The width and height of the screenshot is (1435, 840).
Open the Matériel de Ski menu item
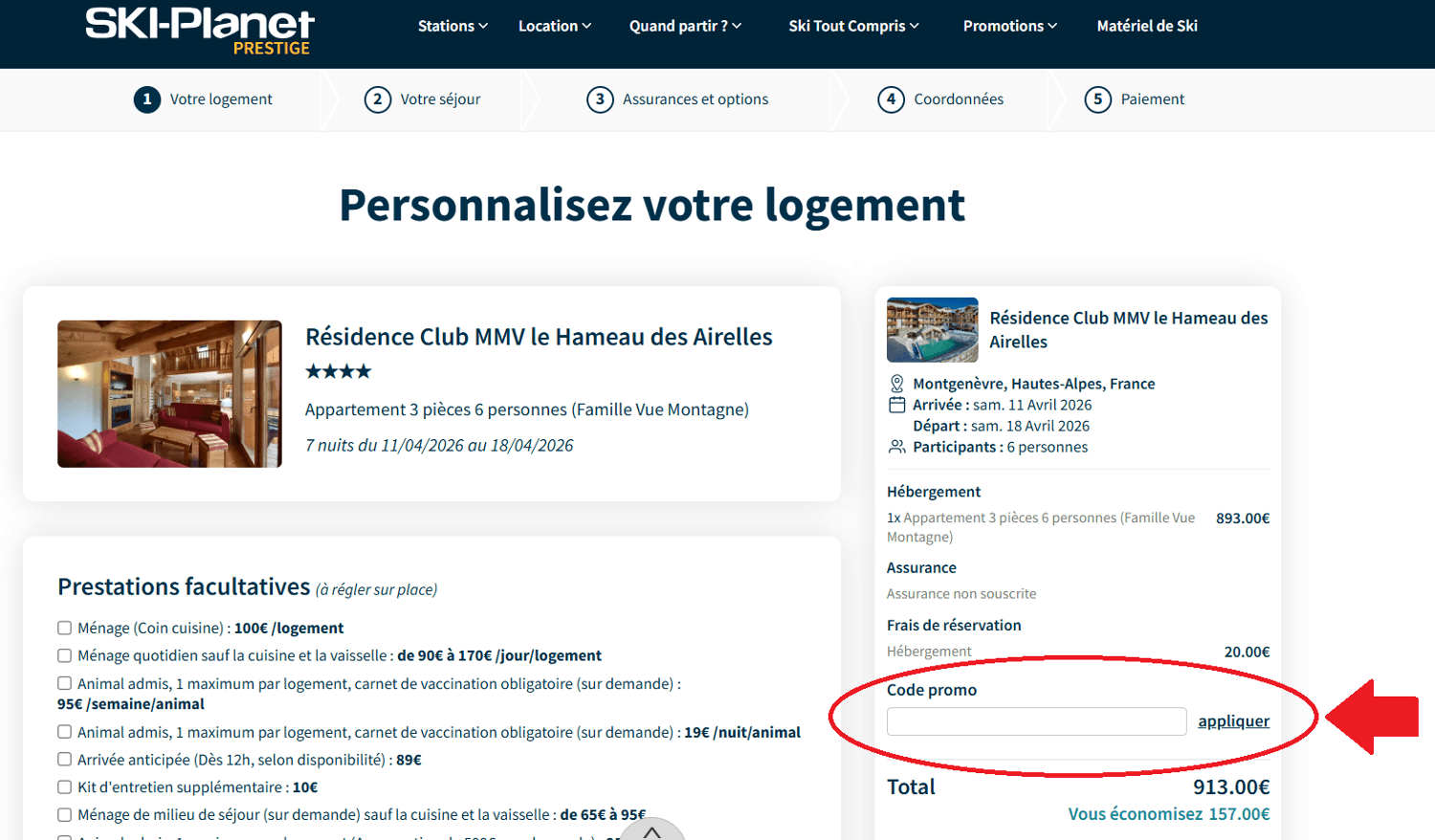point(1147,26)
